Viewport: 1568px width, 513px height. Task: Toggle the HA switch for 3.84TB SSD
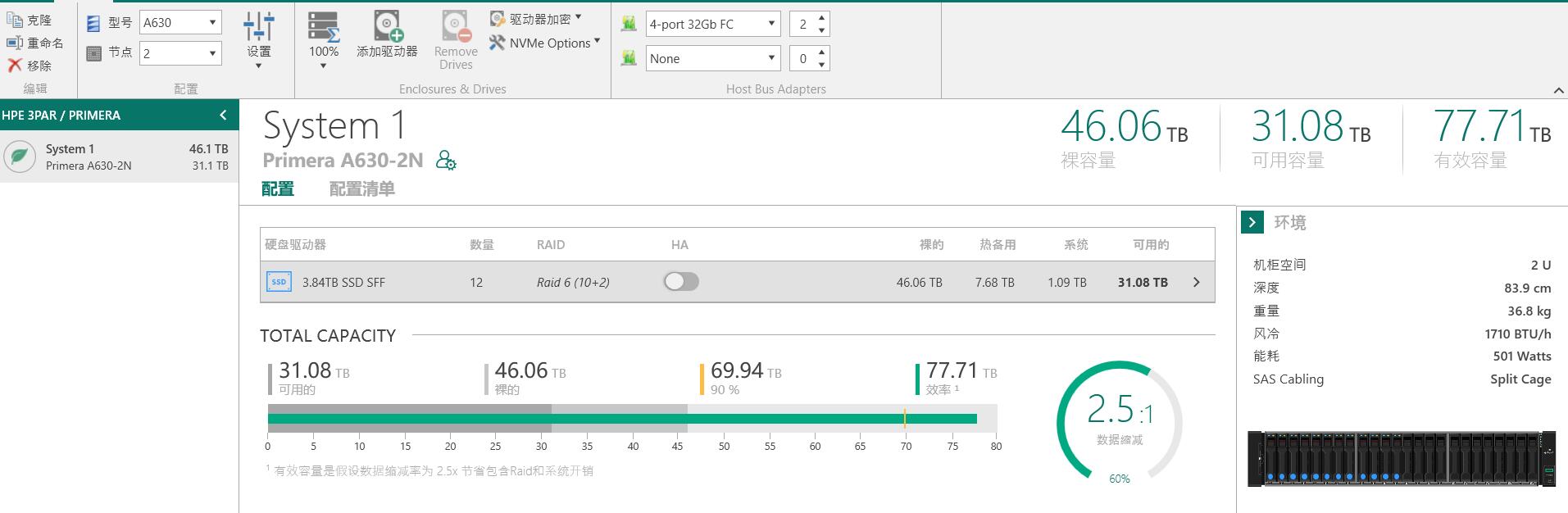coord(681,282)
